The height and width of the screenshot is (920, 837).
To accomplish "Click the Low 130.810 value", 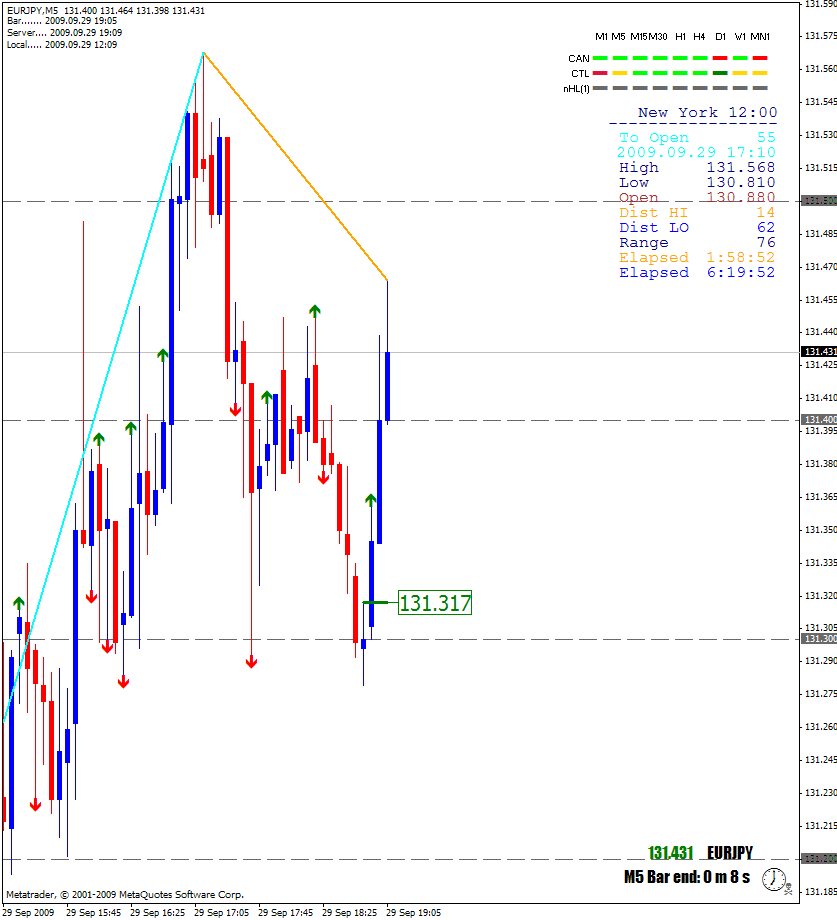I will coord(740,182).
